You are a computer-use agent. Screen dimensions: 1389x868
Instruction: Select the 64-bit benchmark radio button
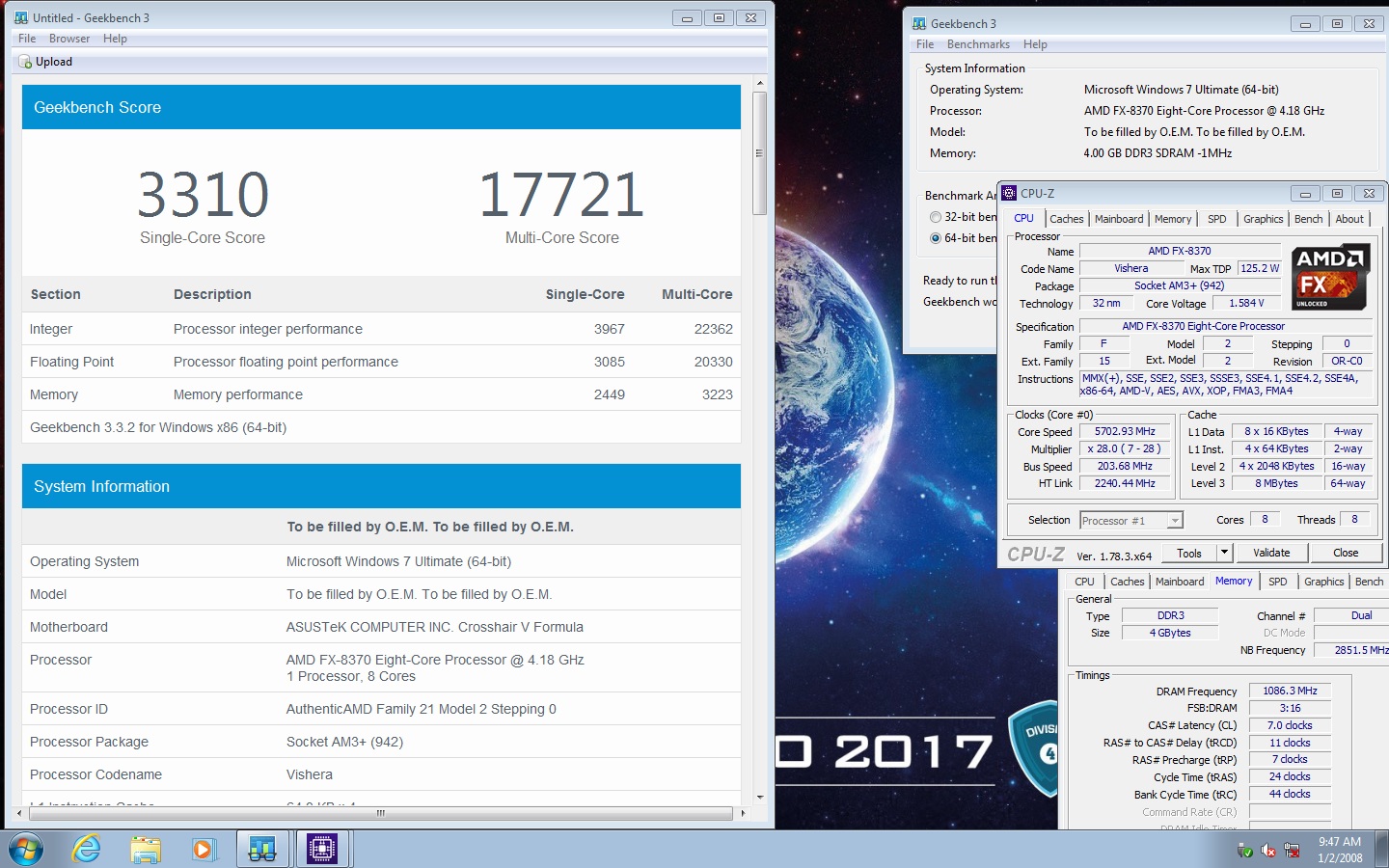click(x=936, y=238)
